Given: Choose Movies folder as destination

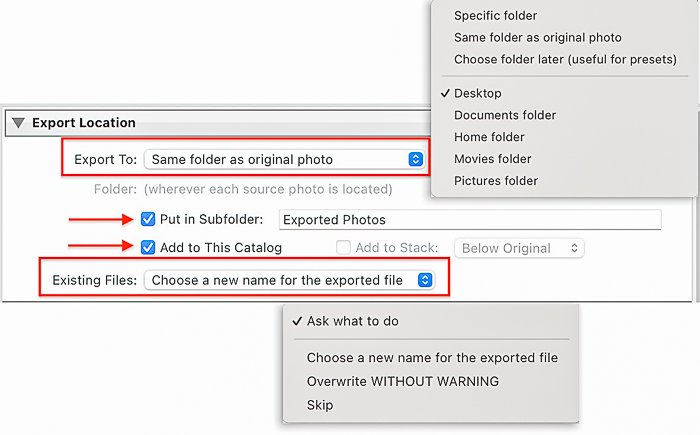Looking at the screenshot, I should 492,159.
